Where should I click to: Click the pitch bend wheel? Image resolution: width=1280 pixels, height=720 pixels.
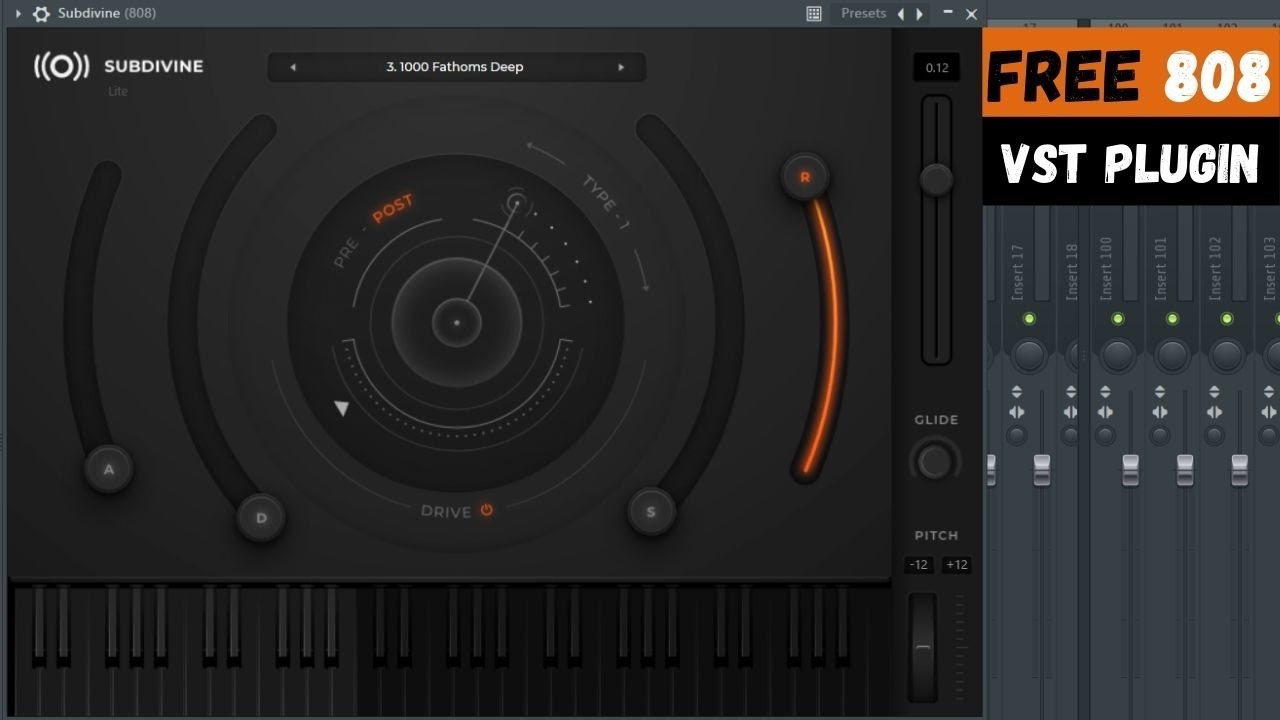coord(923,647)
